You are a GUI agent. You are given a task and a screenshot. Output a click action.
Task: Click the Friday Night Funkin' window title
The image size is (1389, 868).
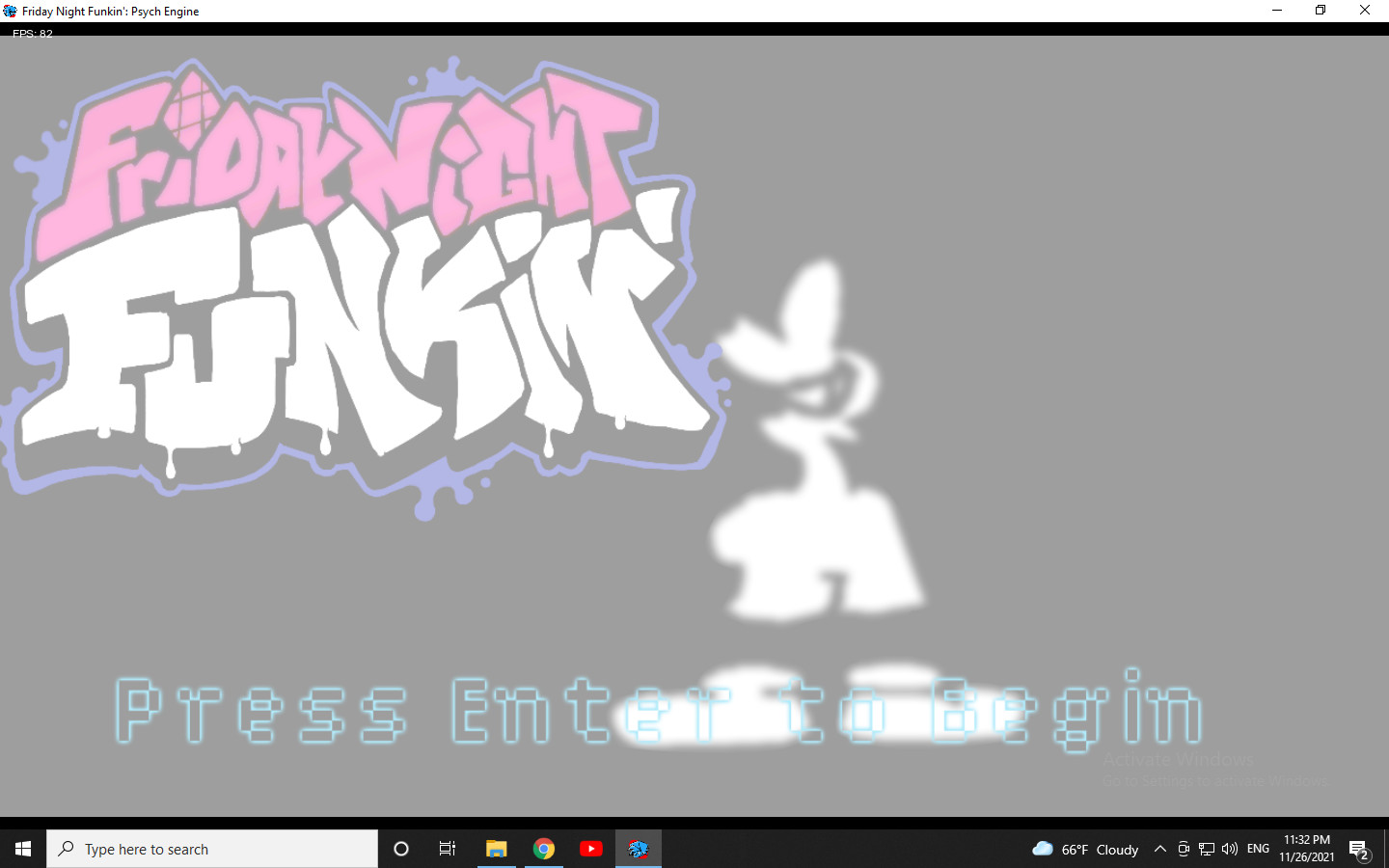109,11
